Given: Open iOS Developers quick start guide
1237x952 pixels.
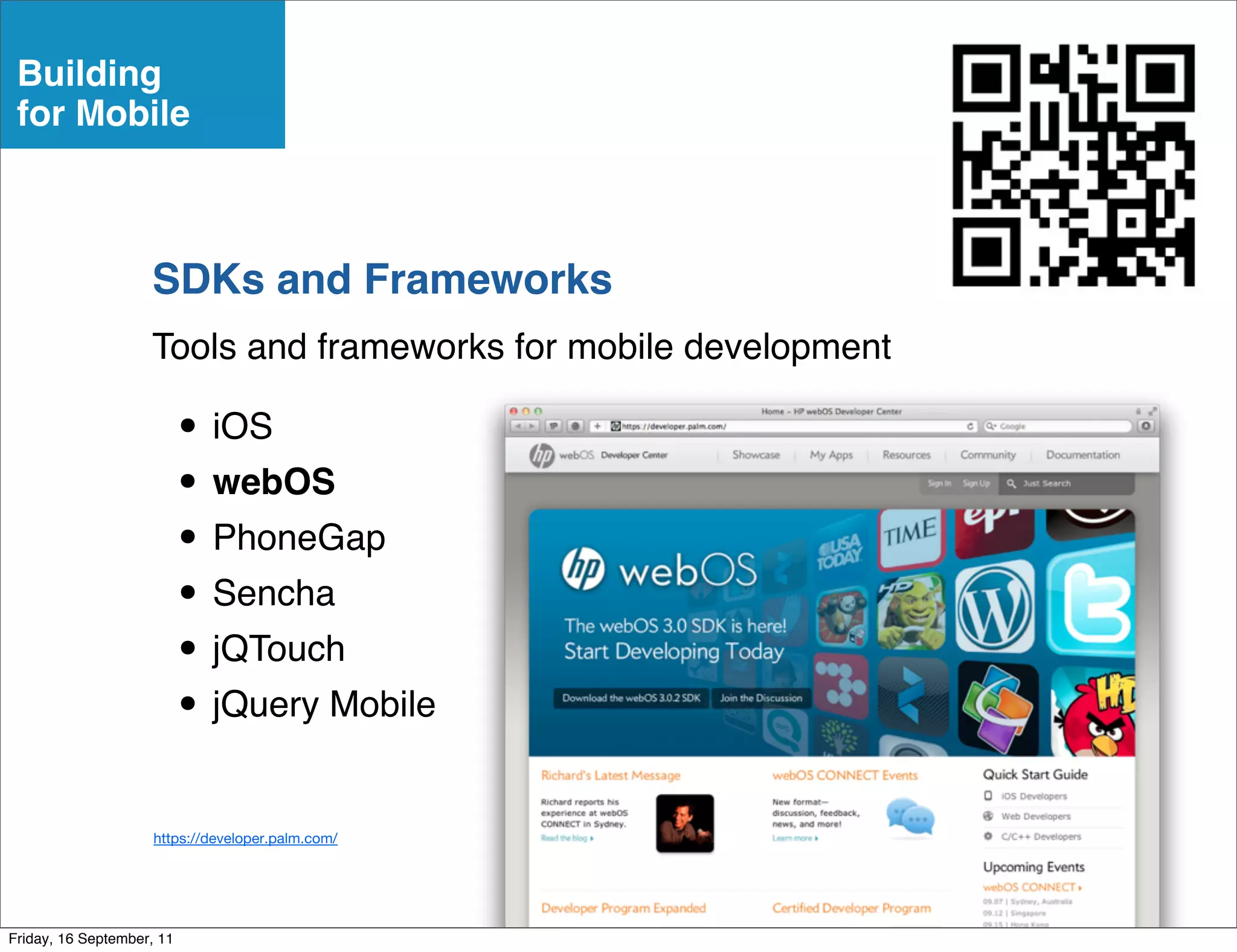Looking at the screenshot, I should (1033, 796).
